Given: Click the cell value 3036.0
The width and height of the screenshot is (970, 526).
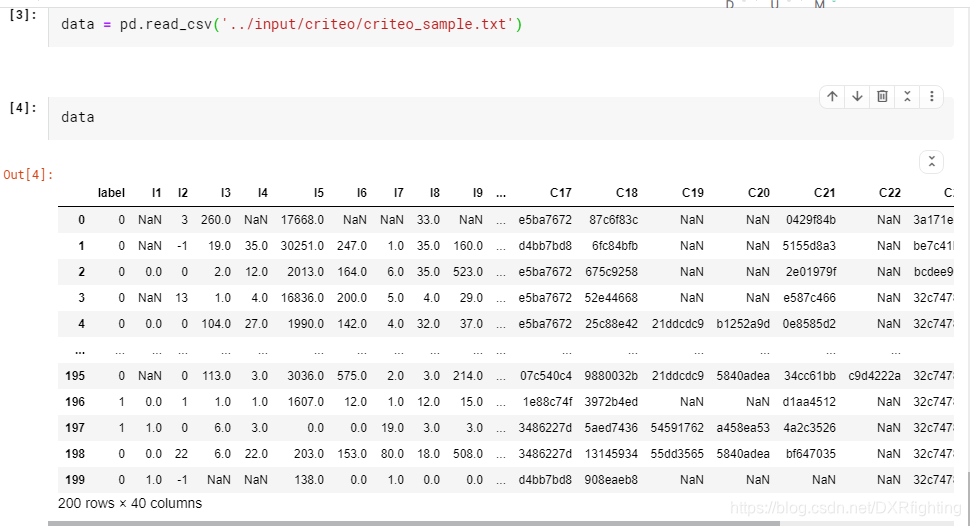Looking at the screenshot, I should [305, 376].
